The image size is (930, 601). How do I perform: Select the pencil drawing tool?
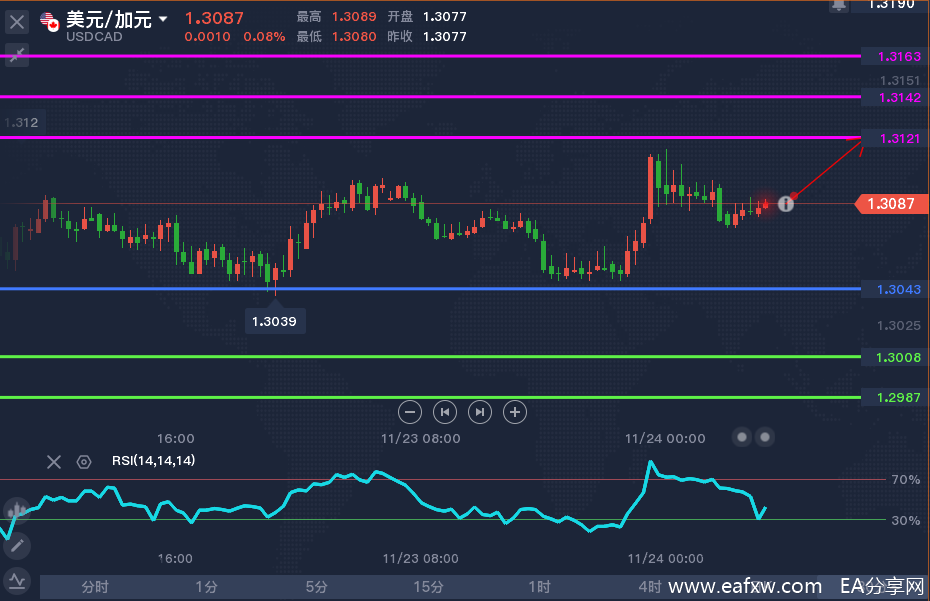pyautogui.click(x=16, y=546)
